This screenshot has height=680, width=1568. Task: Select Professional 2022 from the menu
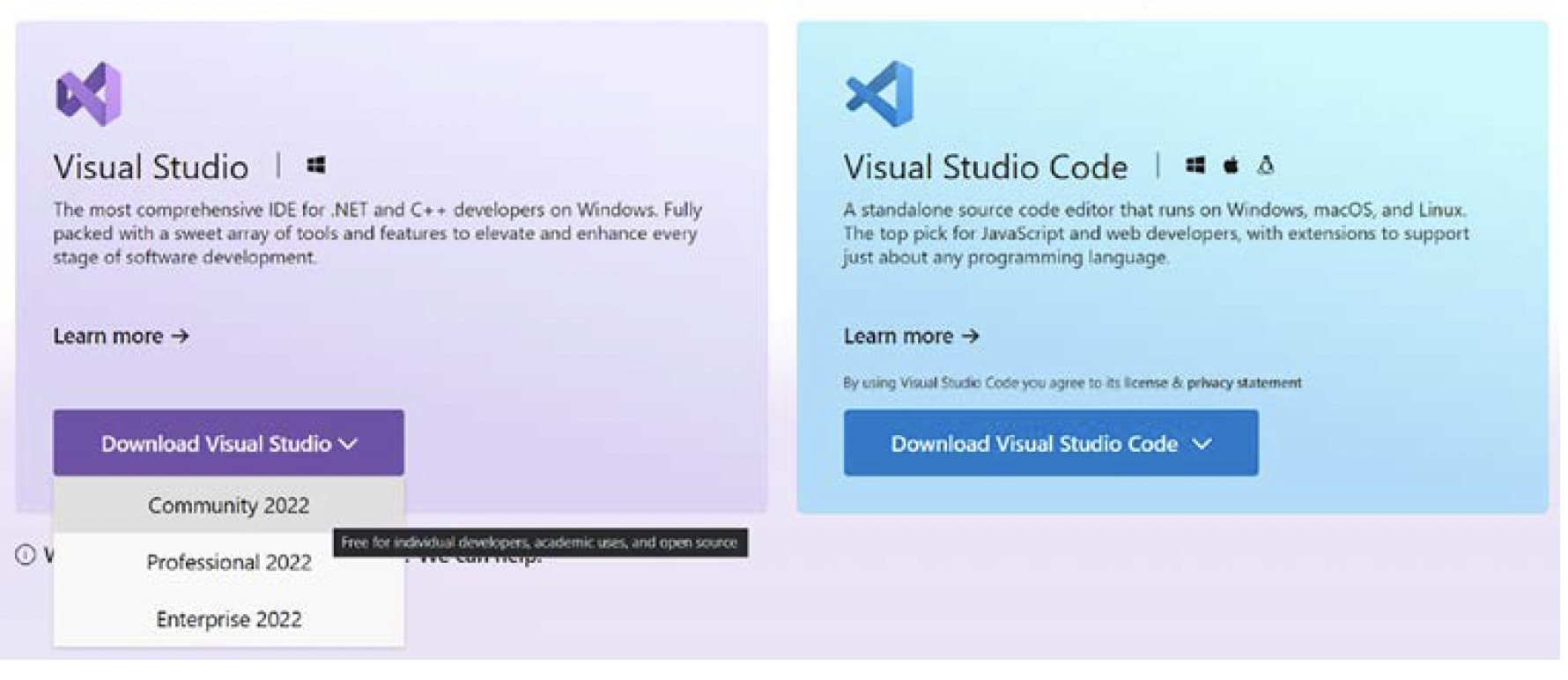coord(229,562)
